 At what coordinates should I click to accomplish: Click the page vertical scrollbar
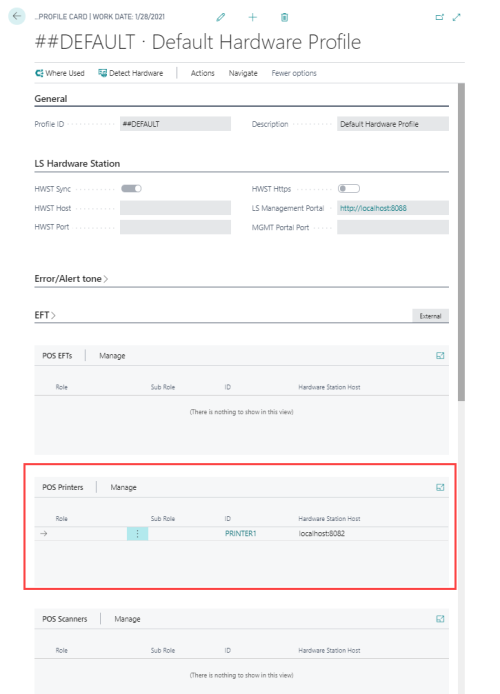(461, 242)
